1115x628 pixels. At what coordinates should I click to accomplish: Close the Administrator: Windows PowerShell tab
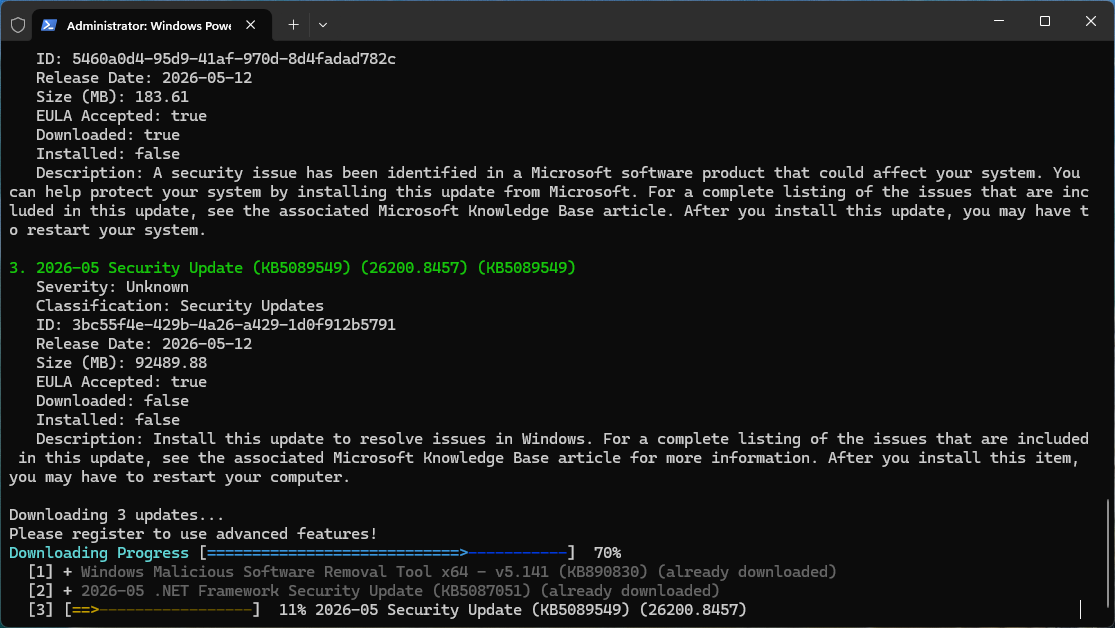(x=250, y=25)
